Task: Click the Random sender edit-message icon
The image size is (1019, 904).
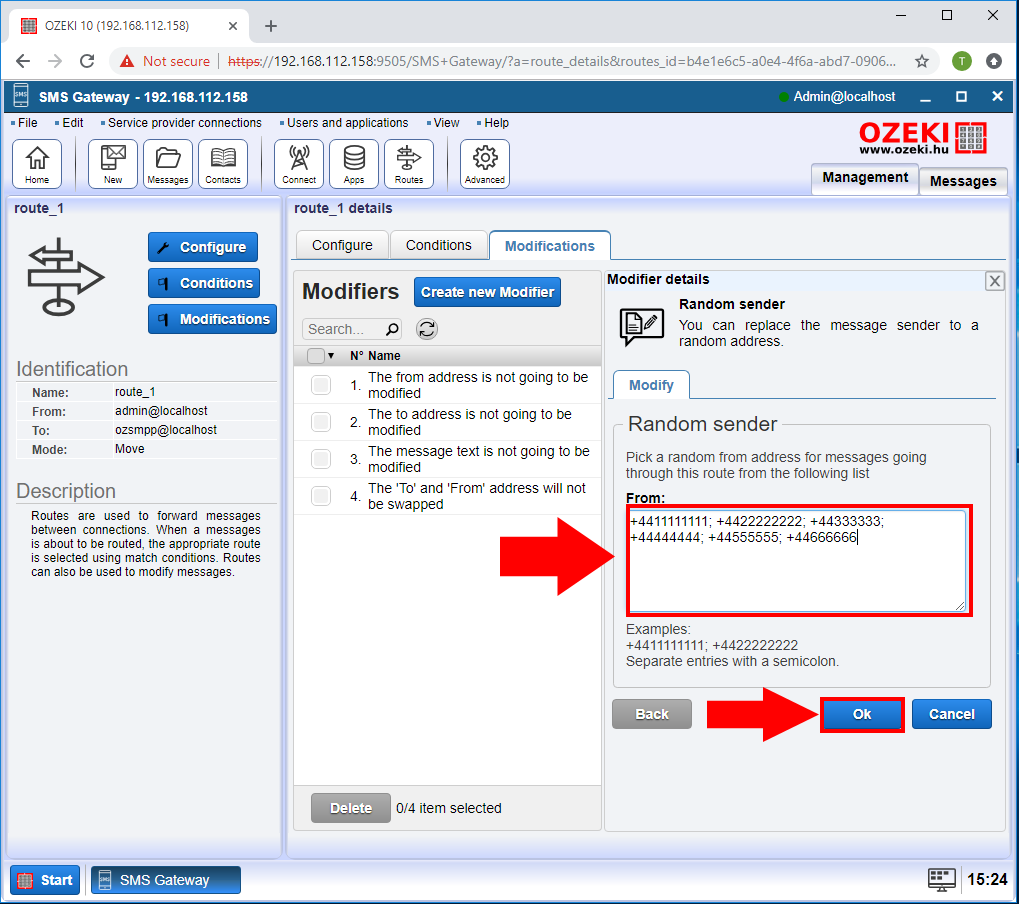Action: [641, 327]
